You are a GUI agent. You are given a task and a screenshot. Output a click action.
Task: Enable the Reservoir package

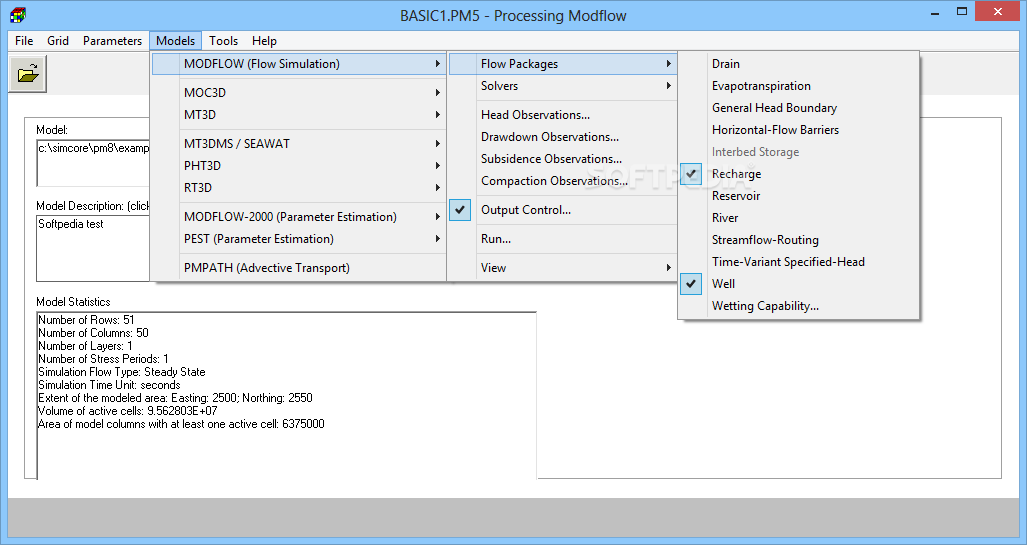[x=798, y=196]
